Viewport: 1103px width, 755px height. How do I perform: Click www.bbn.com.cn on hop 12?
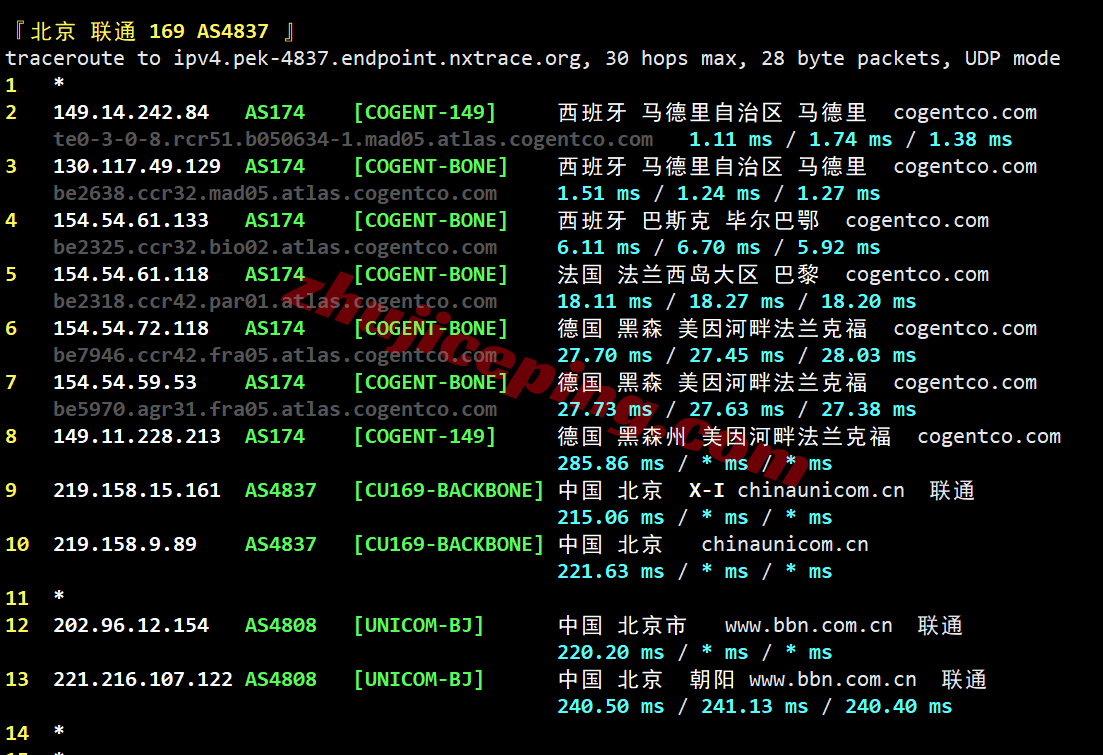click(808, 626)
